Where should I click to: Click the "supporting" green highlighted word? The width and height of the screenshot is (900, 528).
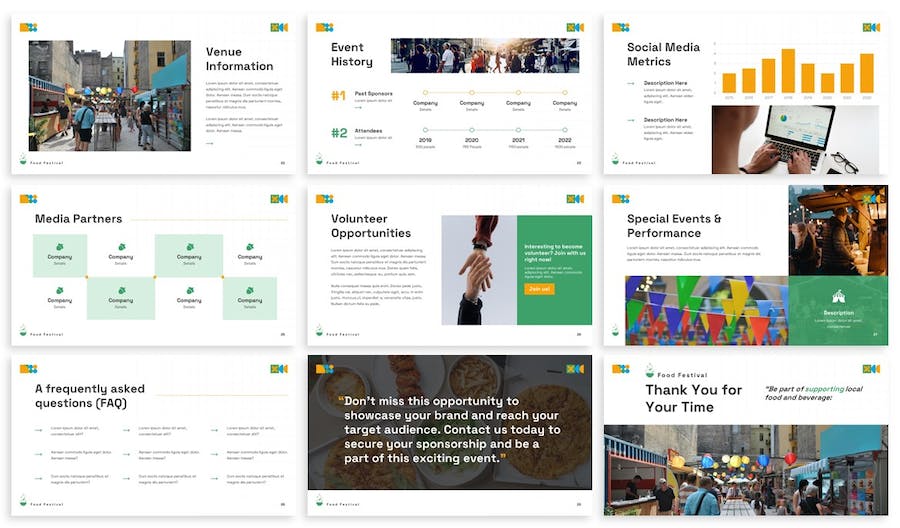825,388
